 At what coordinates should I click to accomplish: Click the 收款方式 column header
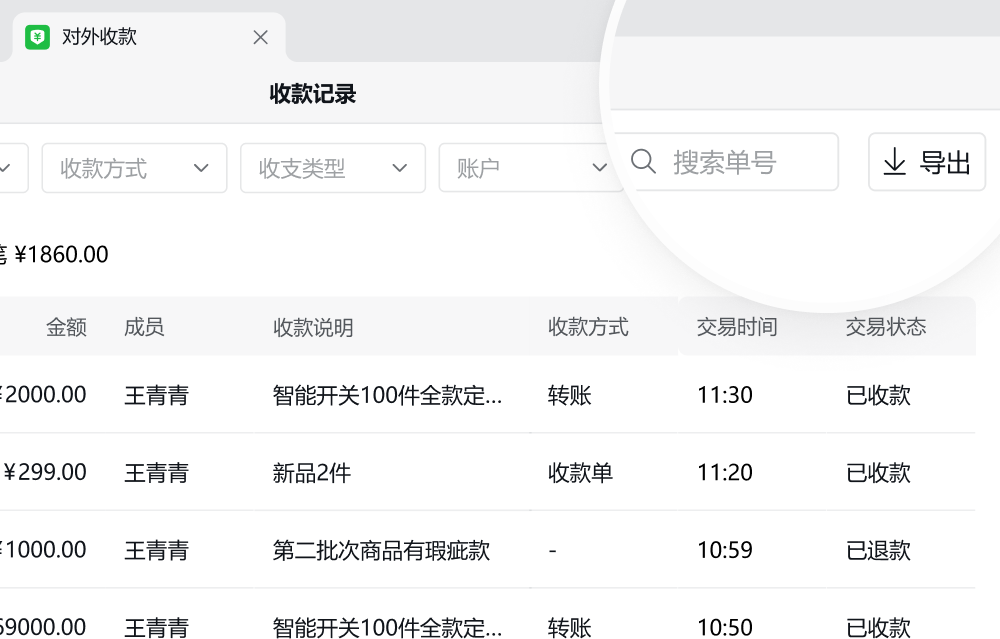tap(588, 327)
